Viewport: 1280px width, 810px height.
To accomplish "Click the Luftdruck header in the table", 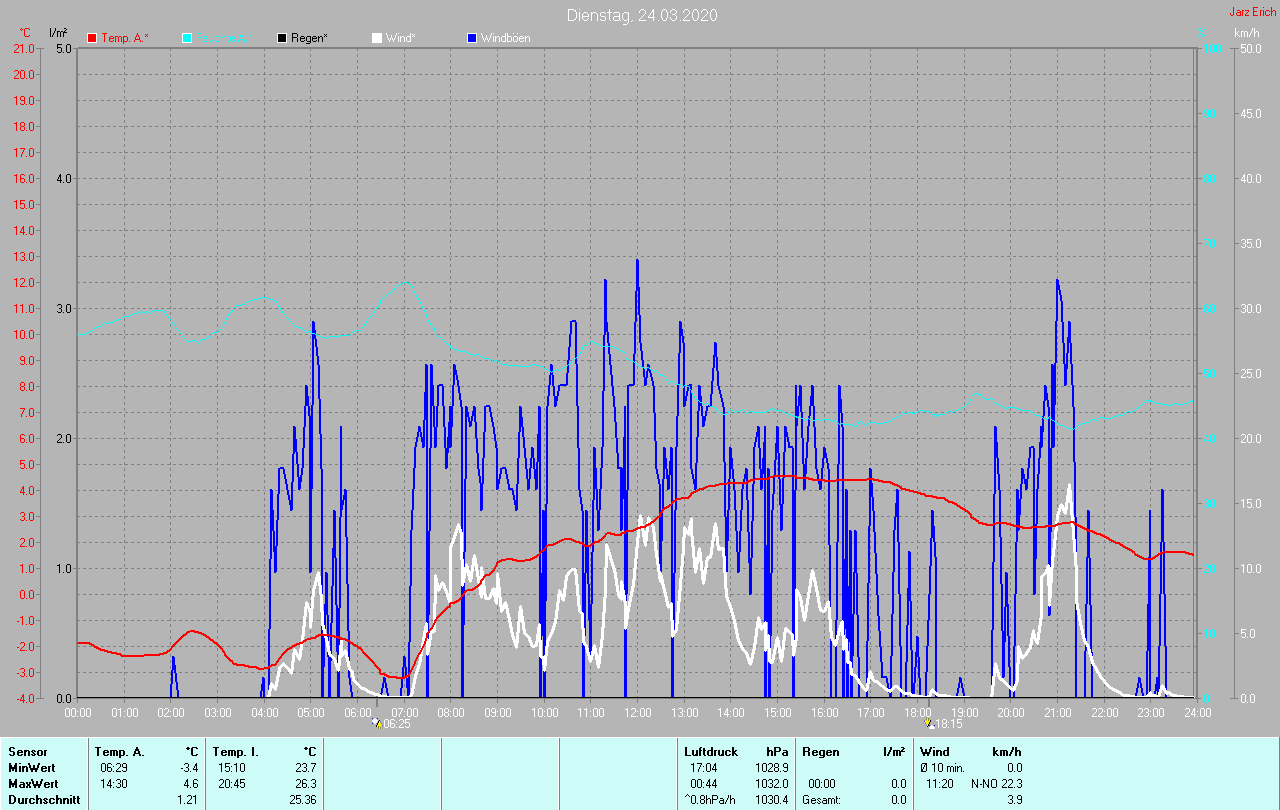I will pyautogui.click(x=711, y=751).
